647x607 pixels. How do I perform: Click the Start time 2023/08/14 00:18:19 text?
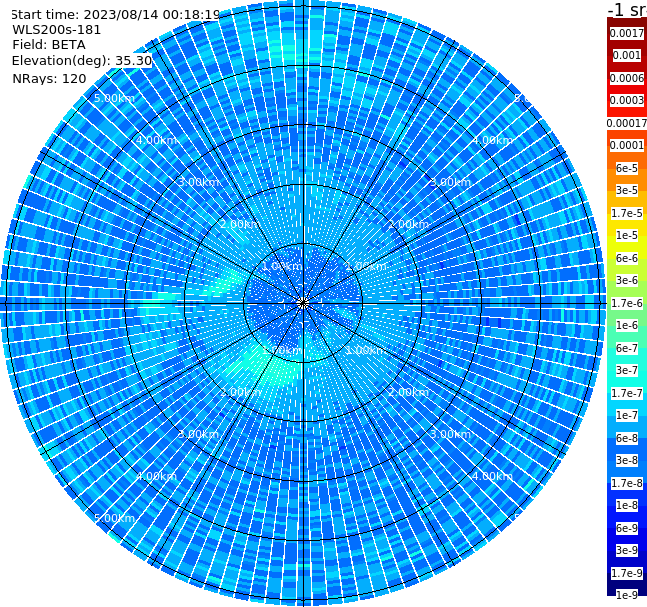pos(116,14)
